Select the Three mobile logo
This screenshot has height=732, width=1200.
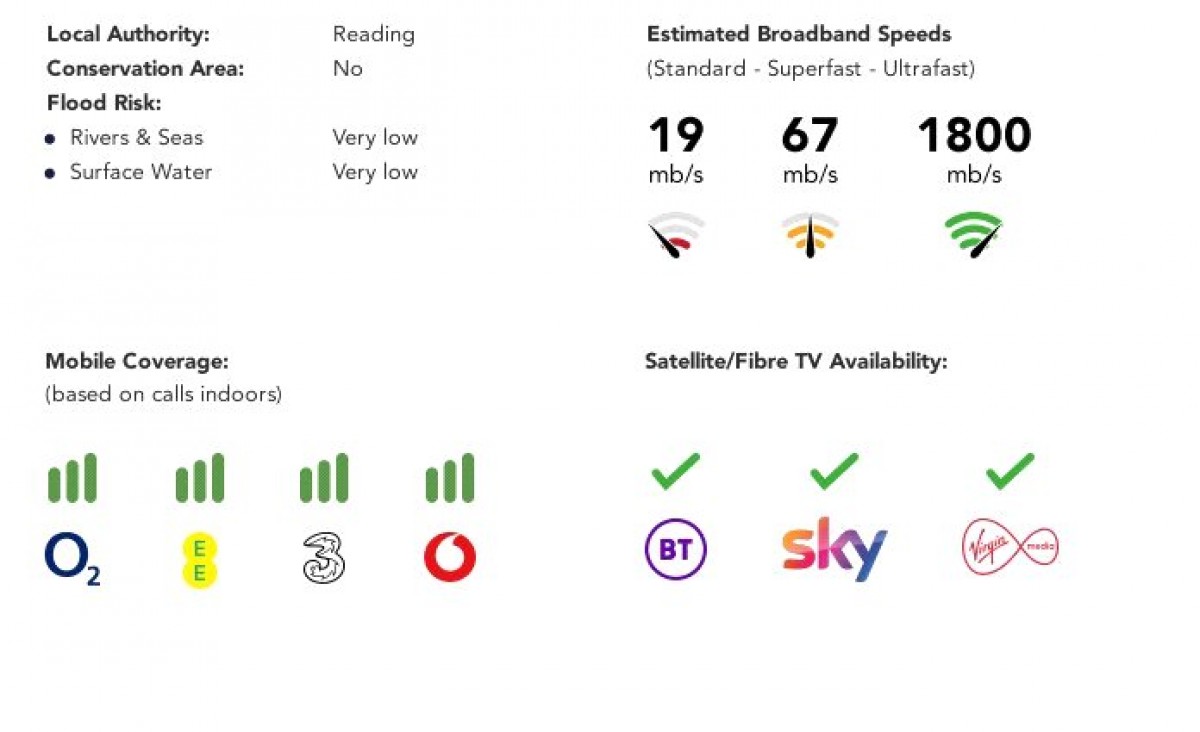[x=324, y=558]
